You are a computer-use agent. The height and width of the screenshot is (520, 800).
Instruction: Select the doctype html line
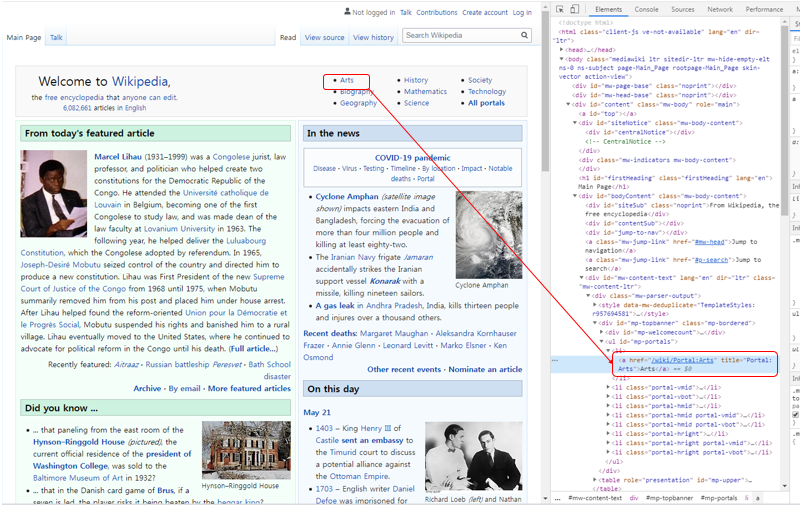(586, 22)
